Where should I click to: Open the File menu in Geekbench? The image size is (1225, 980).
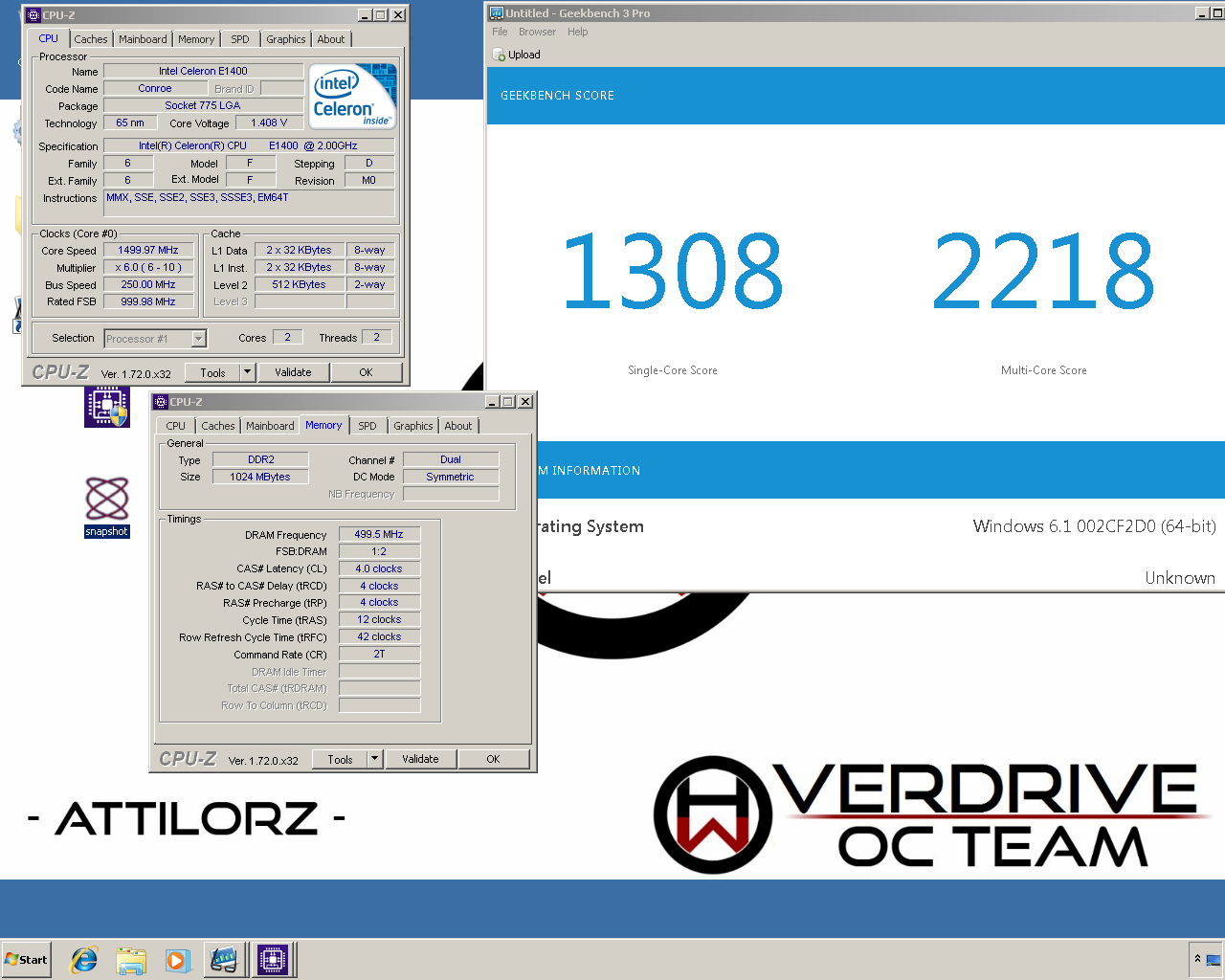pyautogui.click(x=500, y=32)
